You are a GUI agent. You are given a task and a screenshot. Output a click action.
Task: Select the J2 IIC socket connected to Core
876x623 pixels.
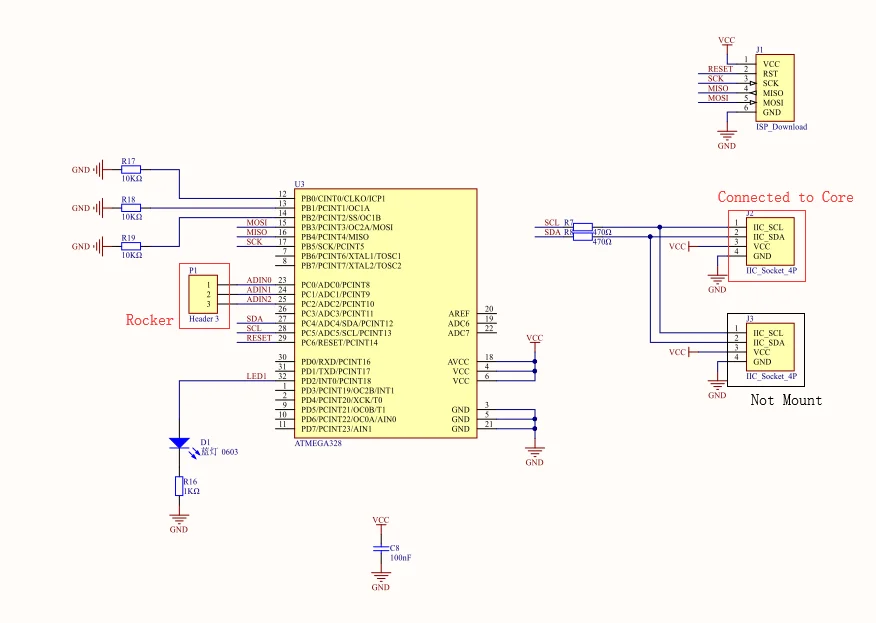point(770,241)
